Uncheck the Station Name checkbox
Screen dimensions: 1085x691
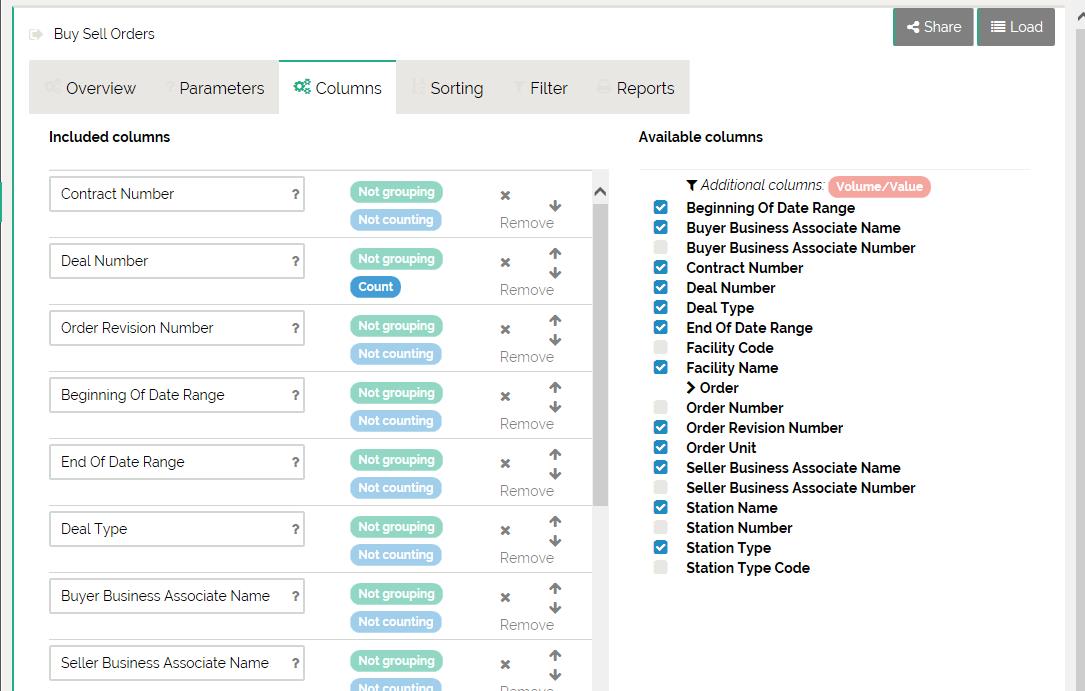660,508
